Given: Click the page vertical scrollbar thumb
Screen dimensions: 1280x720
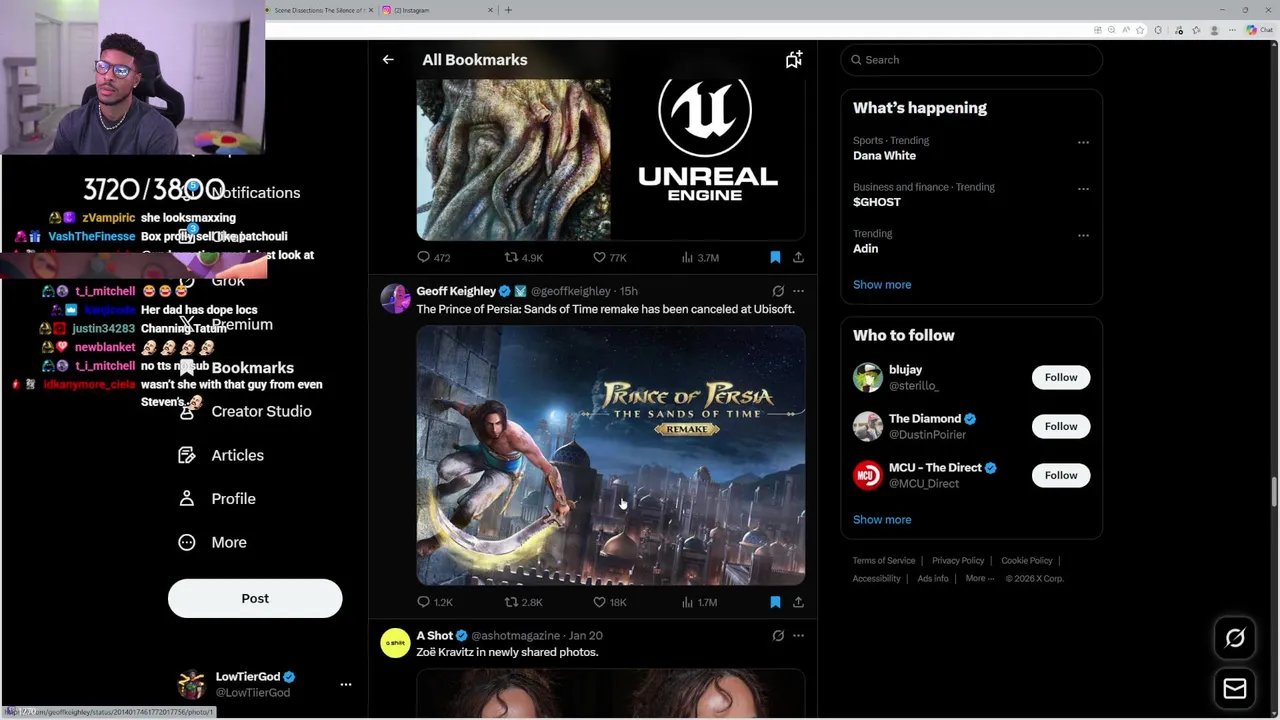Looking at the screenshot, I should pos(1274,492).
